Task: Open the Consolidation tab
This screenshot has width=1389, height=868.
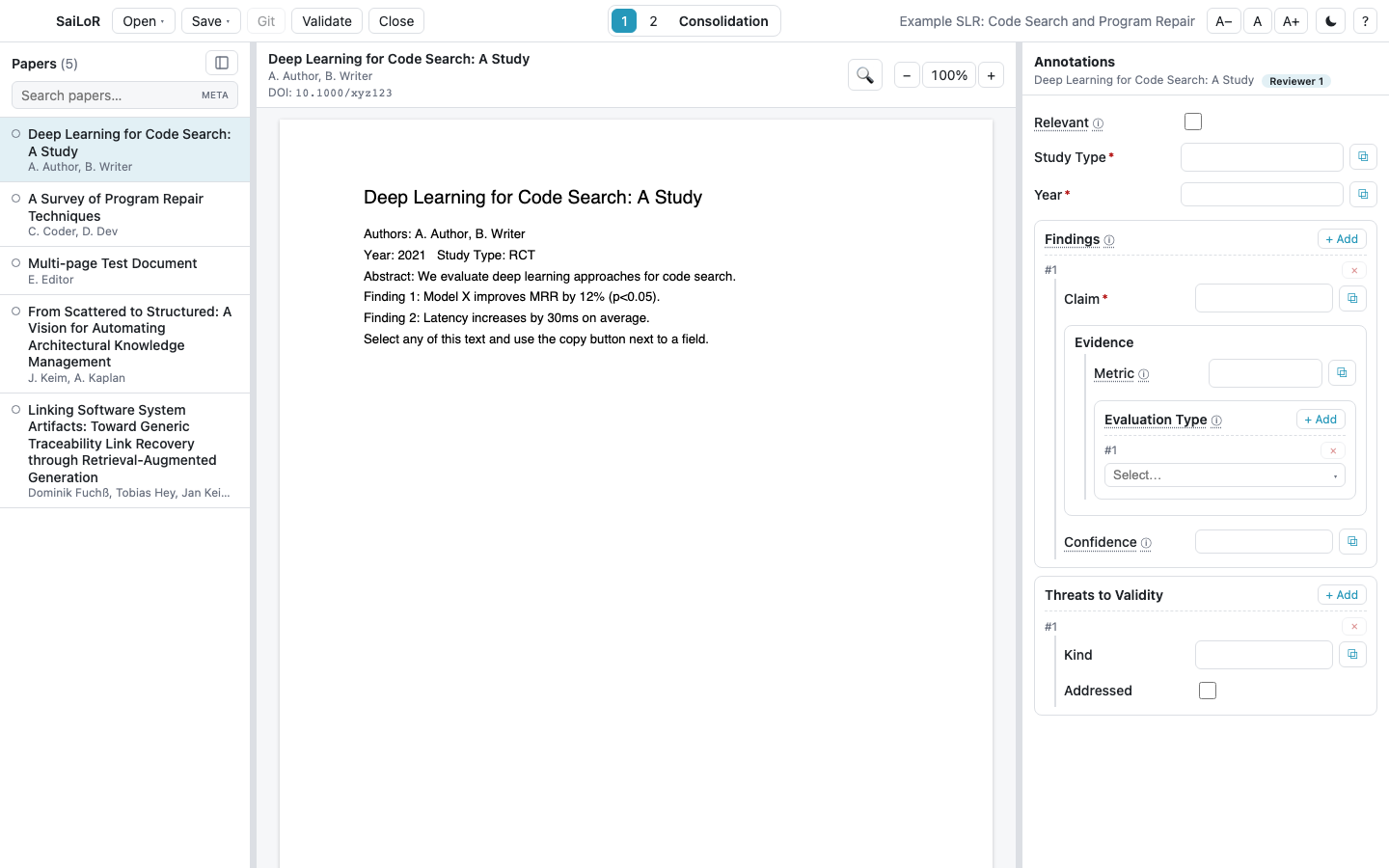Action: pyautogui.click(x=723, y=21)
